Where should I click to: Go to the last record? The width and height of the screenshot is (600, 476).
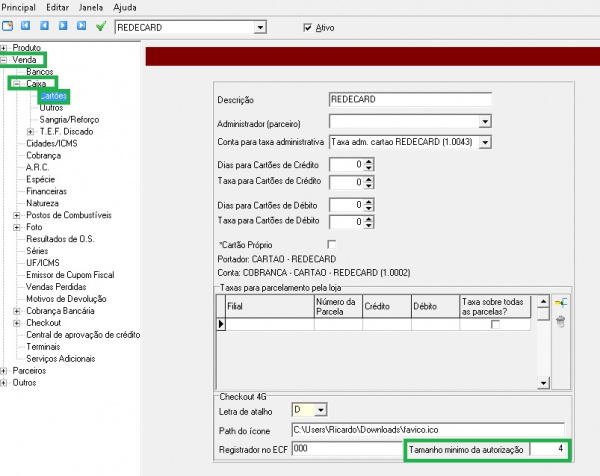coord(80,27)
